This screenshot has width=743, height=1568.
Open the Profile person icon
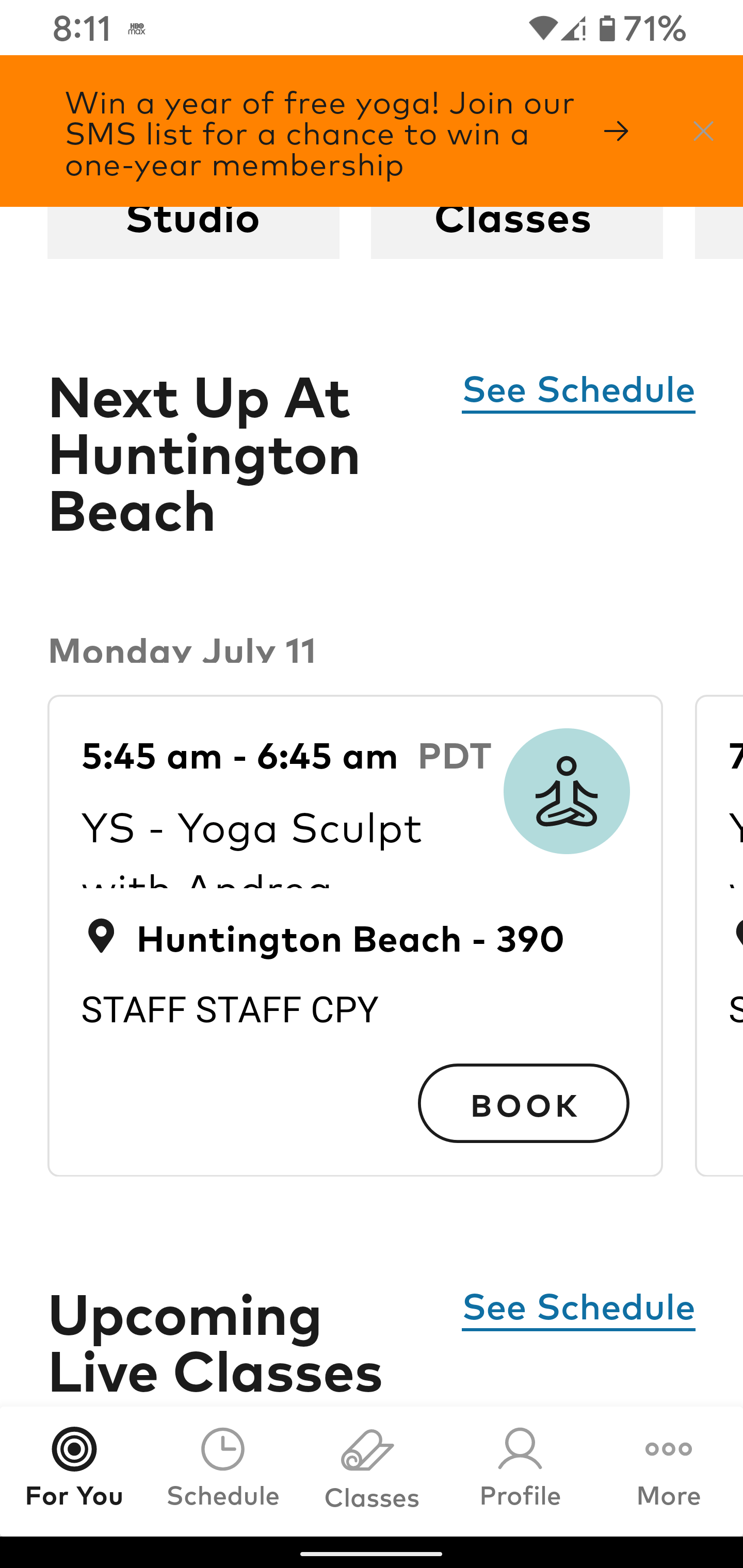coord(520,1449)
